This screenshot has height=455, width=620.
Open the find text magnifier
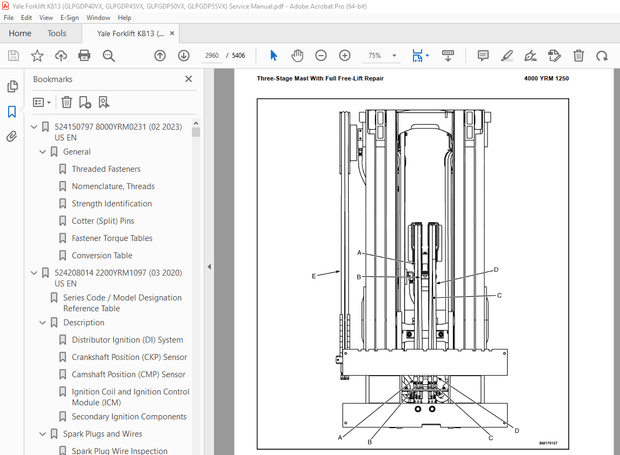point(108,56)
